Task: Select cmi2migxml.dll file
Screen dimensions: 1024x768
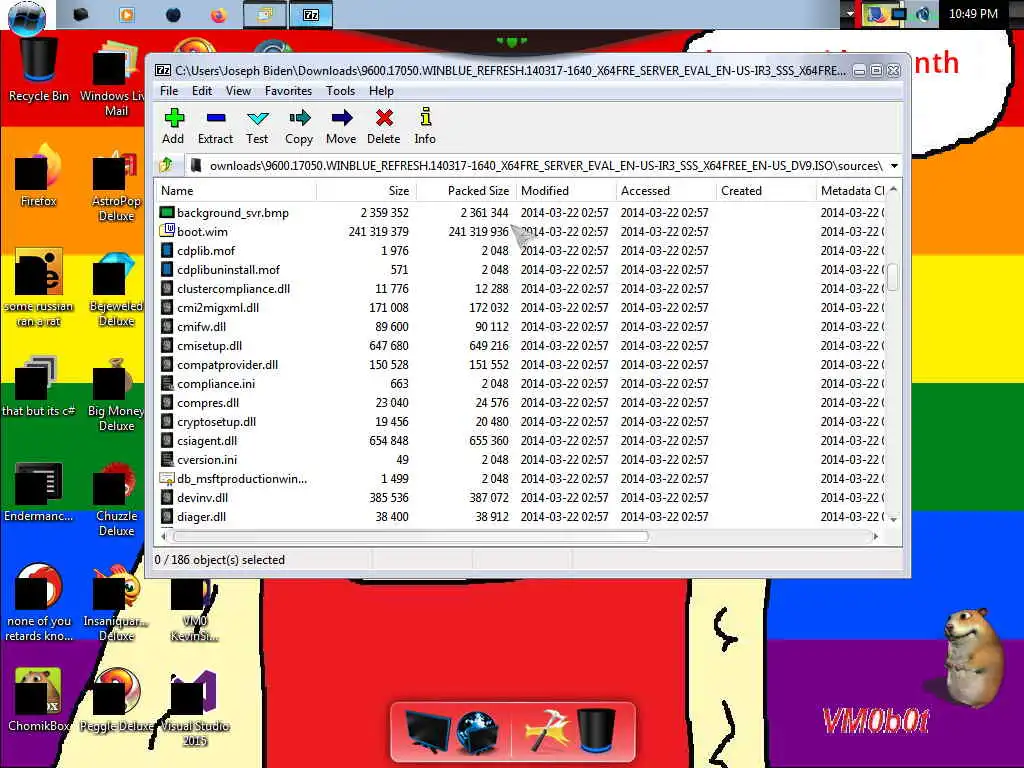Action: click(217, 308)
